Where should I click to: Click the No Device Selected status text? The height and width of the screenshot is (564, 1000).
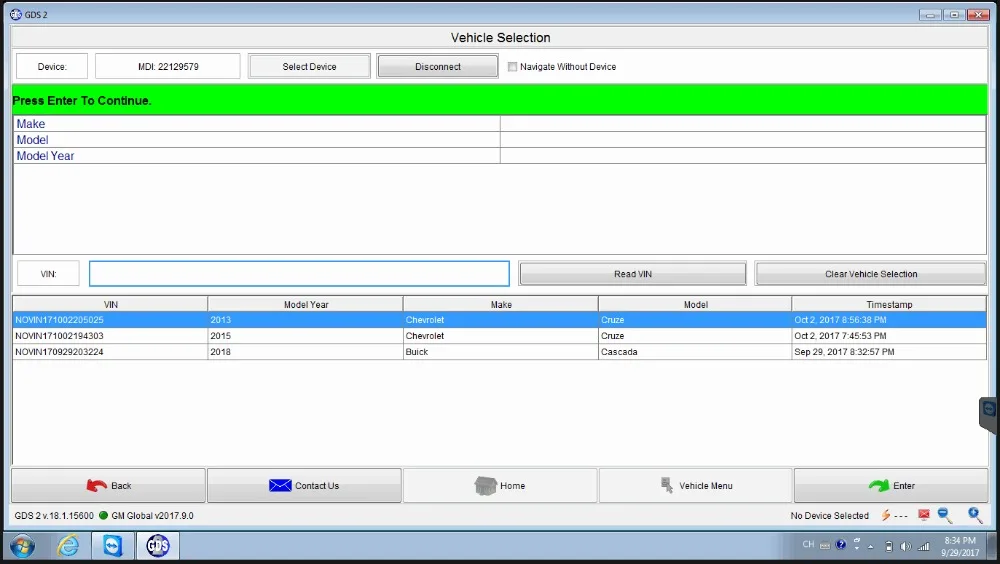point(829,516)
